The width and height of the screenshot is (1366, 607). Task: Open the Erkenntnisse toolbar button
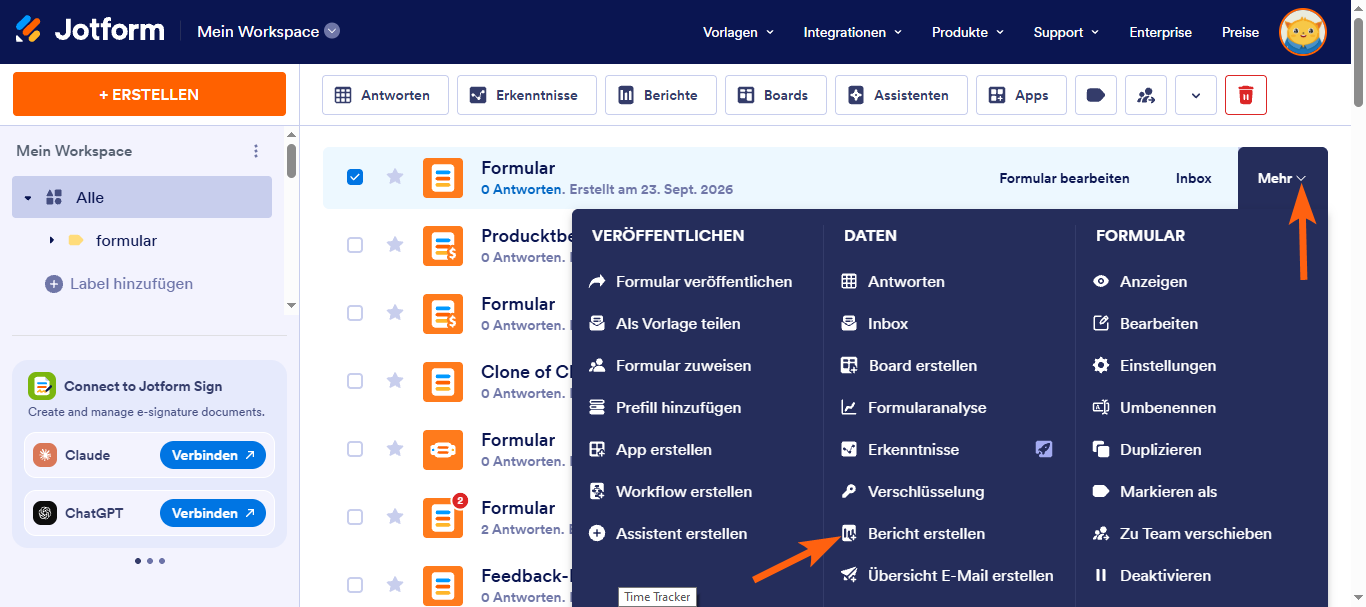pyautogui.click(x=527, y=95)
